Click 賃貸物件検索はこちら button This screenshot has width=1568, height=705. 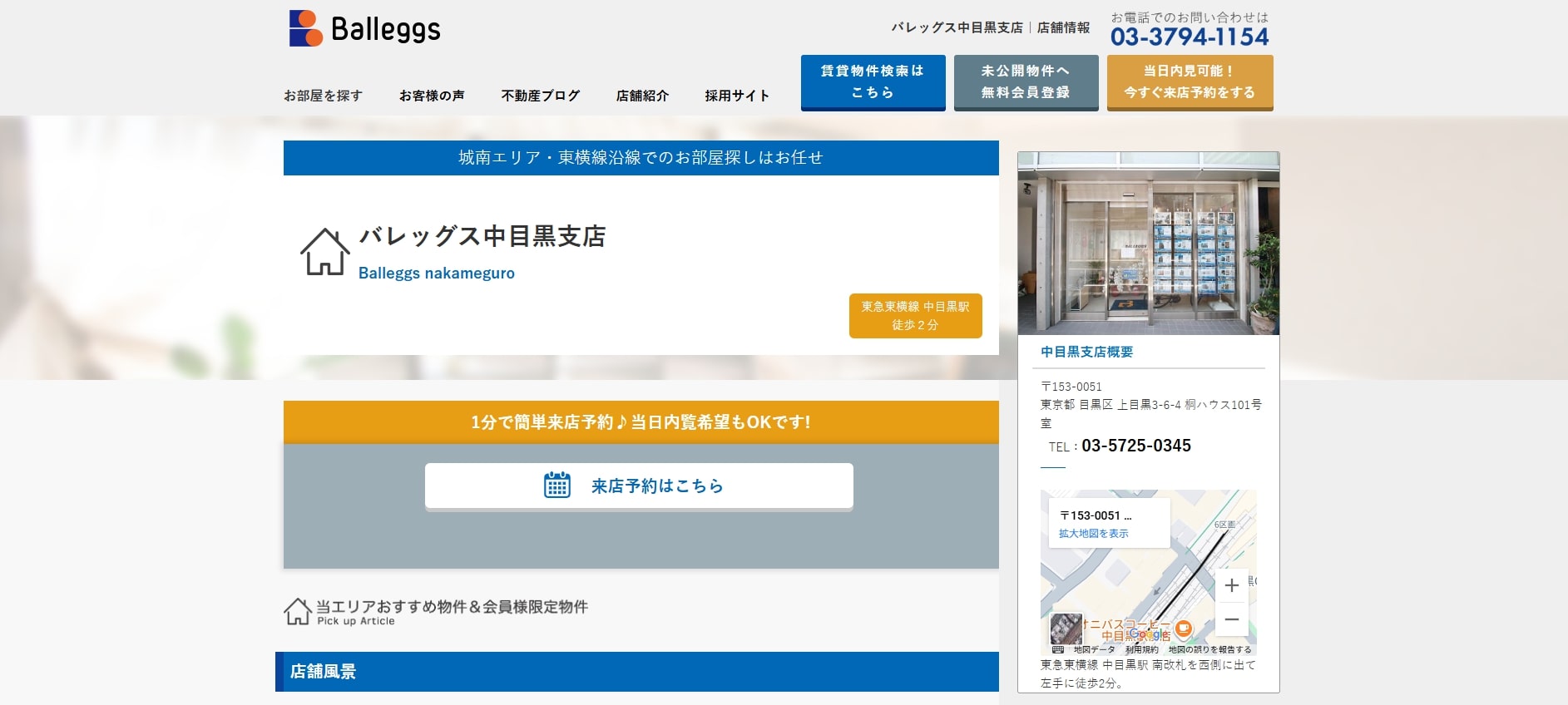pos(873,82)
